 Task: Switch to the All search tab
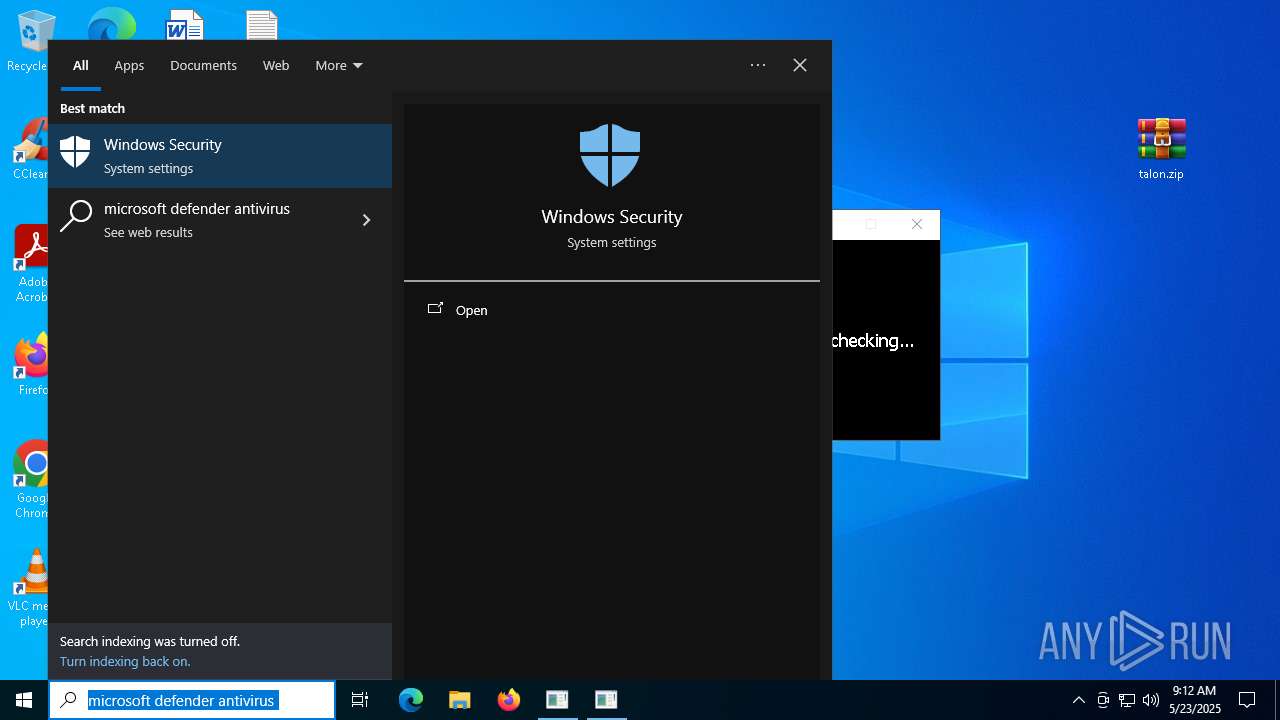tap(81, 65)
